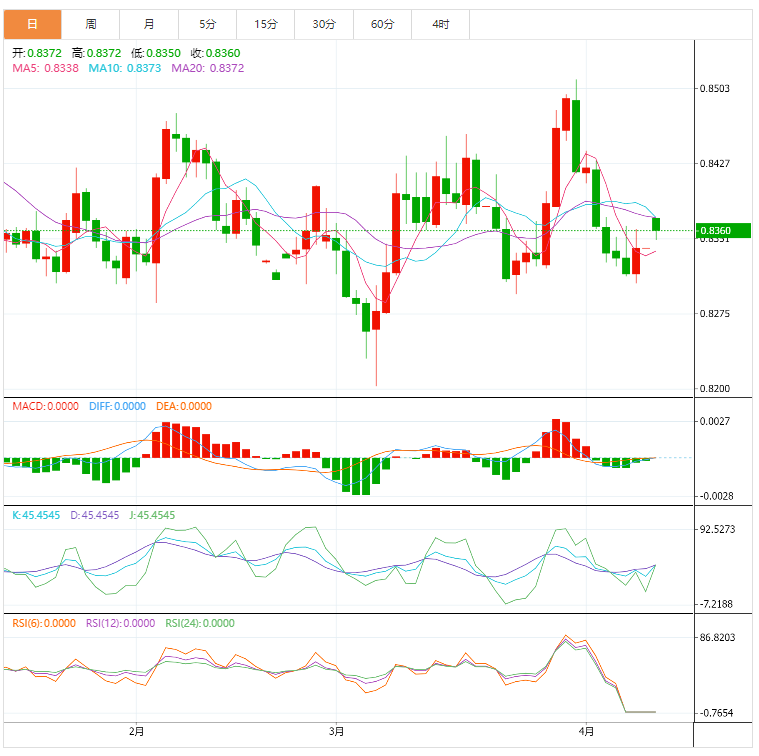Click the -0.0028 MACD axis label
The image size is (759, 756).
[716, 497]
